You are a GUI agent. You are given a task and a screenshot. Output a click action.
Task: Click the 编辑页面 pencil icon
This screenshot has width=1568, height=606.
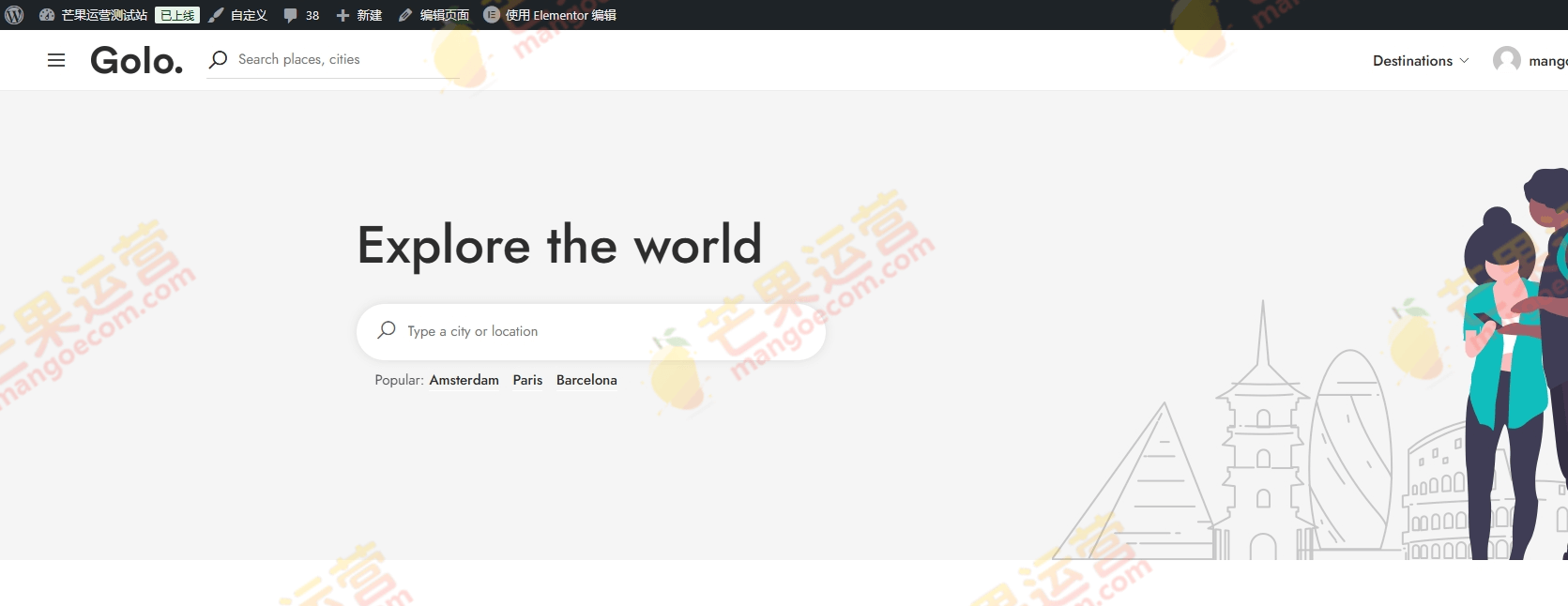click(x=405, y=15)
